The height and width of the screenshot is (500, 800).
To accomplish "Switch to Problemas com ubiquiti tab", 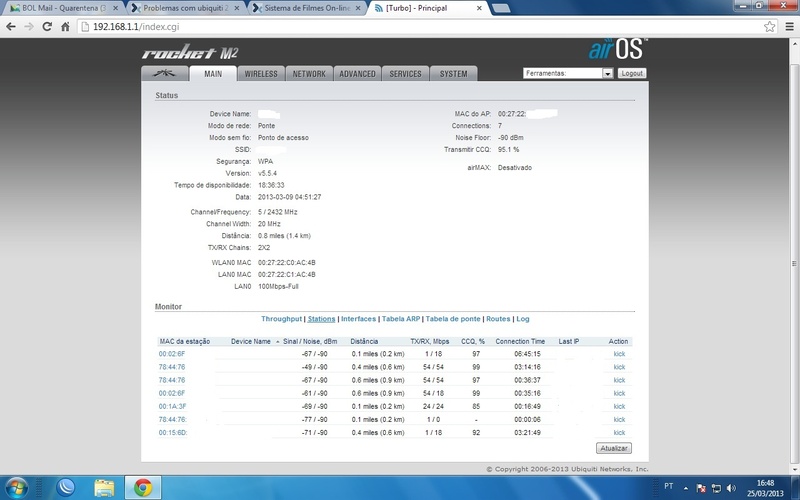I will click(186, 8).
